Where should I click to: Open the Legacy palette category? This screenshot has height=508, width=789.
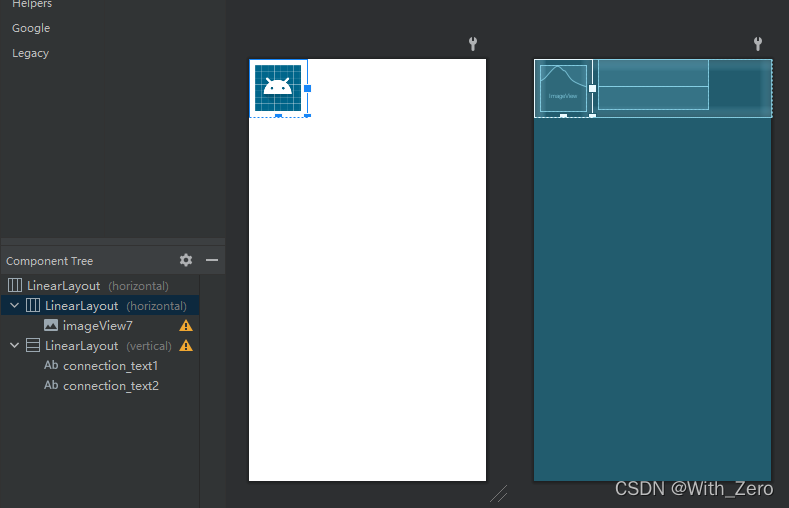(31, 53)
